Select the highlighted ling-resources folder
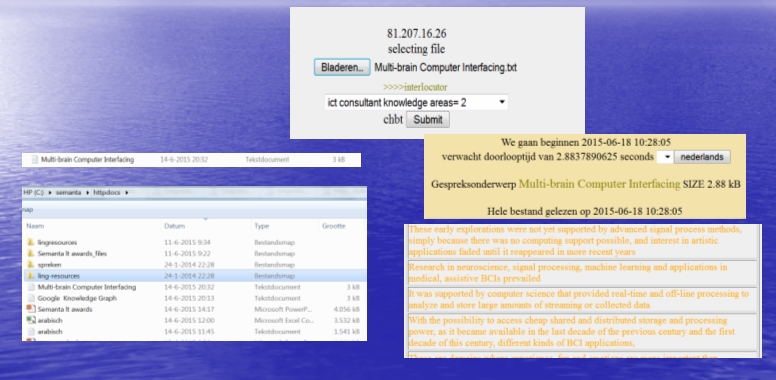The image size is (776, 380). (x=194, y=276)
